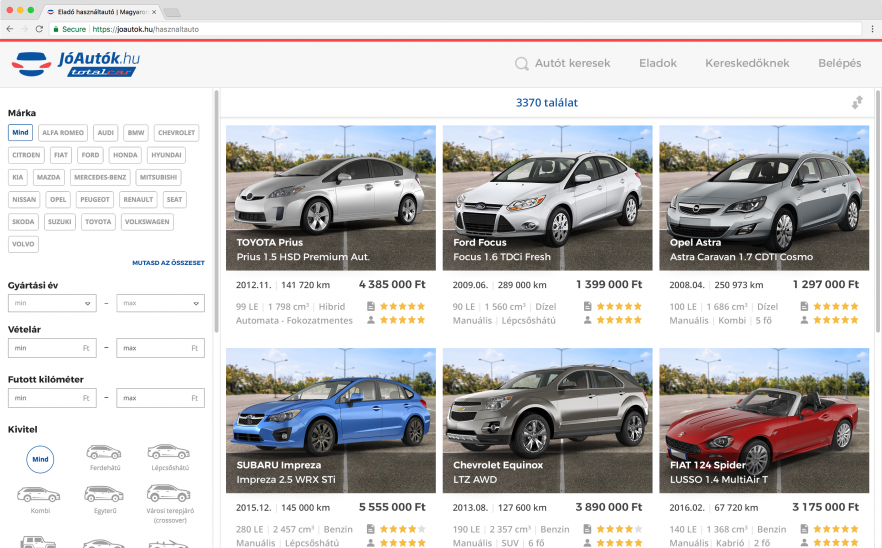Select the Eladó használtautó browser tab

pos(101,11)
